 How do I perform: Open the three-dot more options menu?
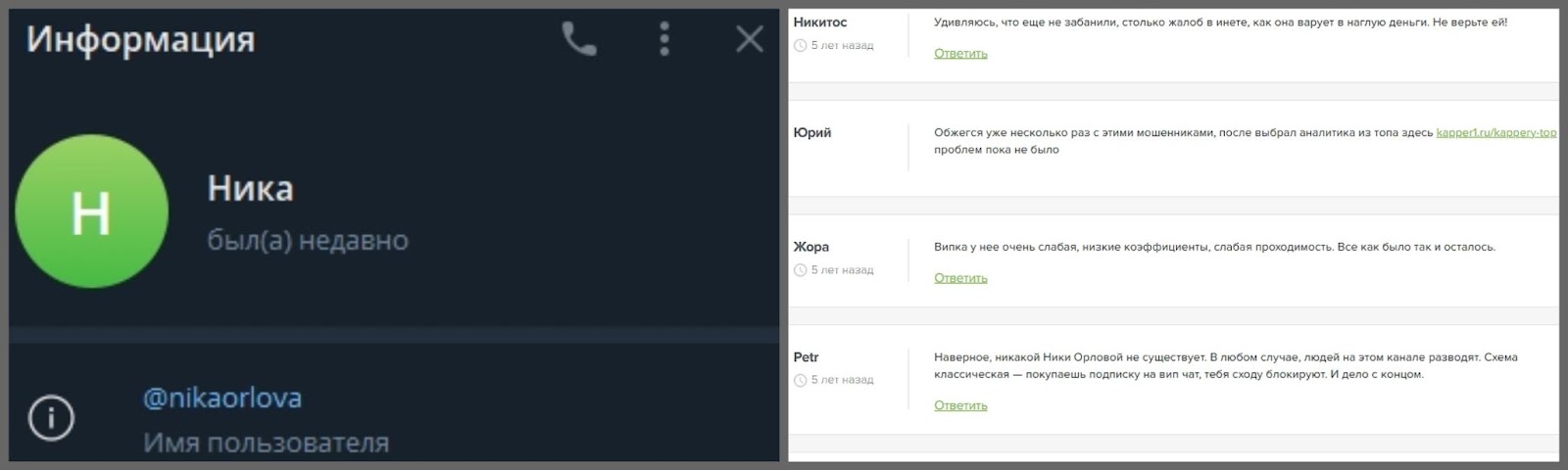[x=664, y=39]
